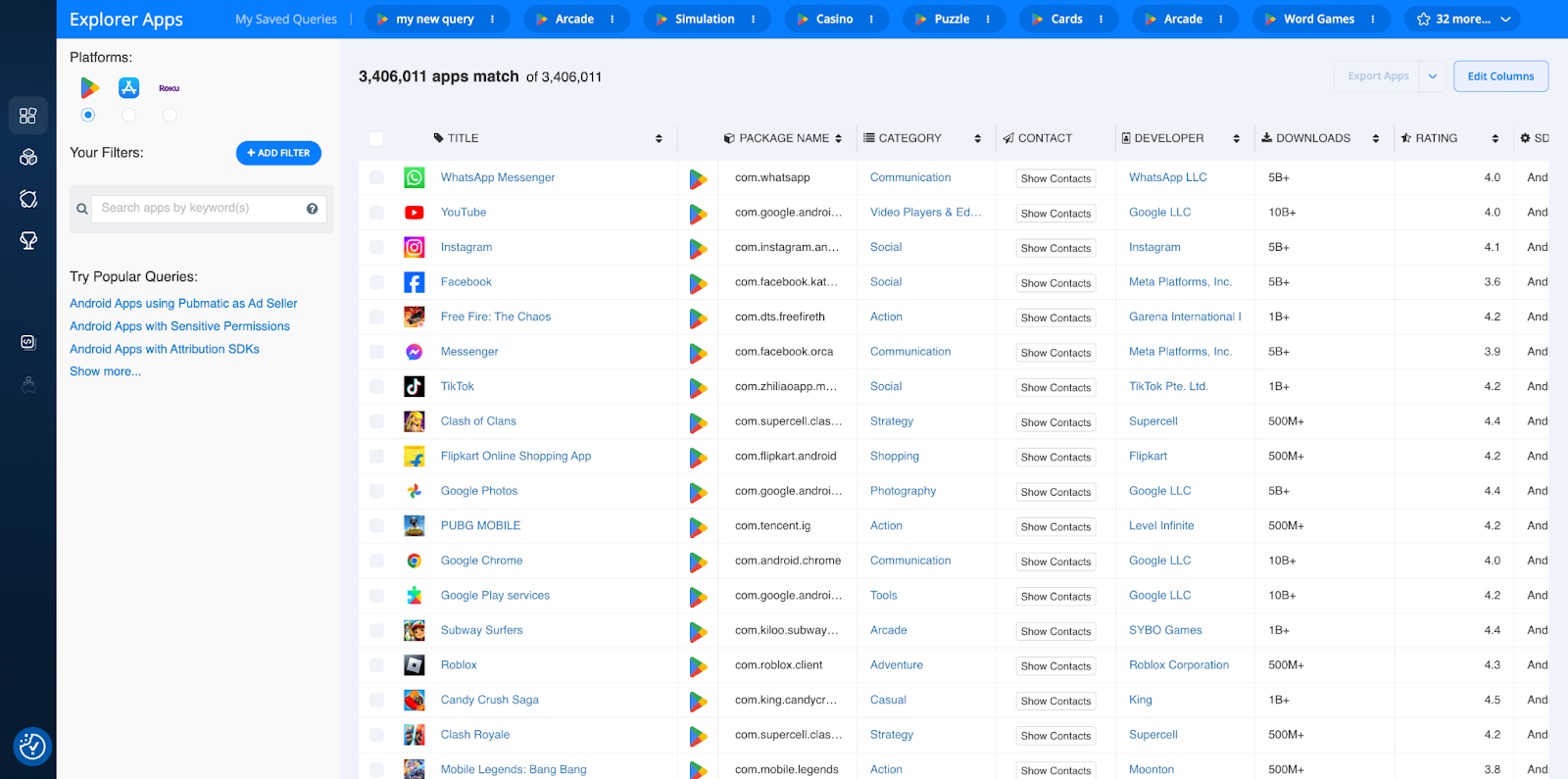This screenshot has width=1568, height=779.
Task: Click the Facebook app icon
Action: 415,282
